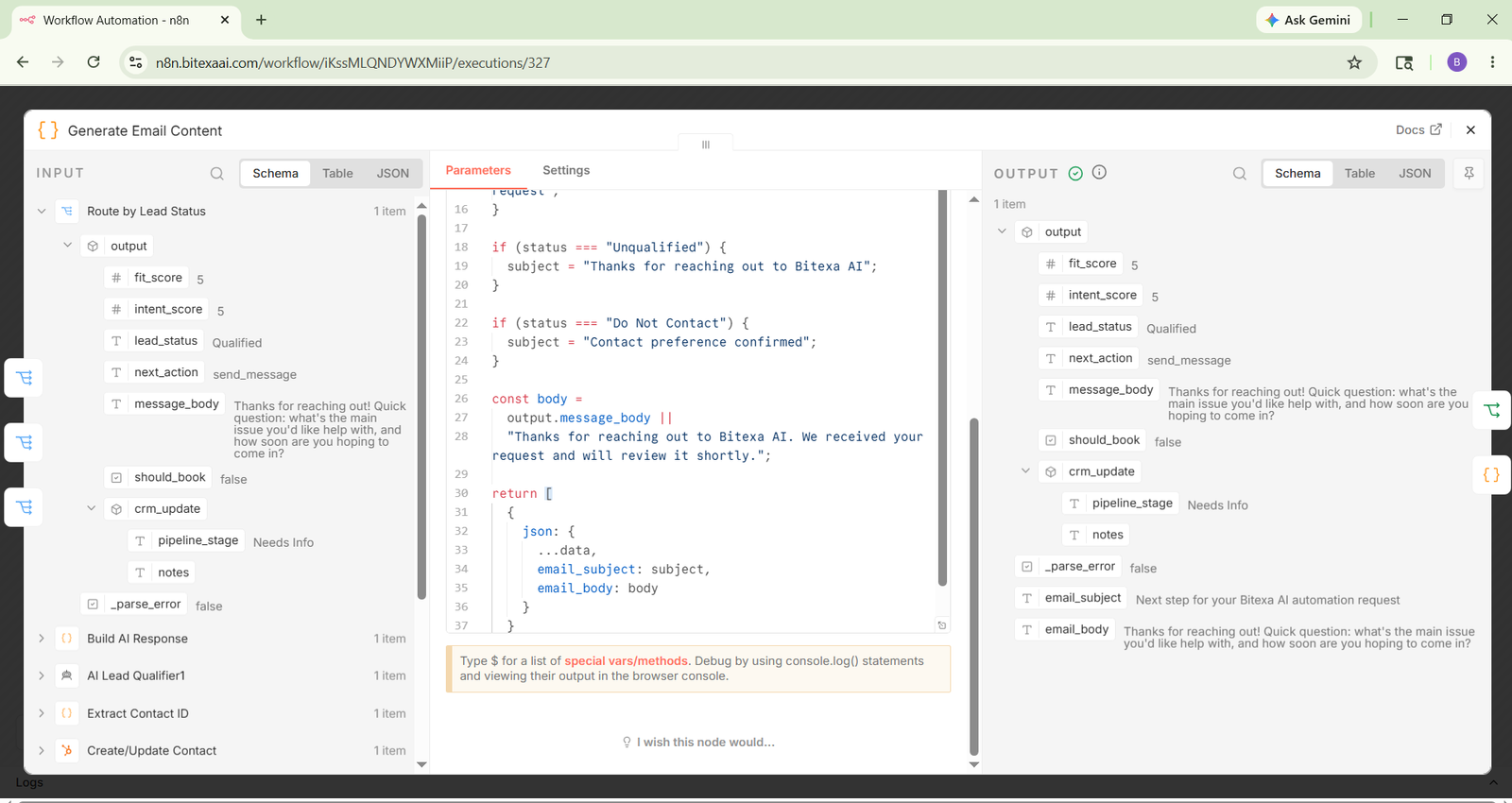Click the Build AI Response code icon
1512x803 pixels.
(x=67, y=639)
